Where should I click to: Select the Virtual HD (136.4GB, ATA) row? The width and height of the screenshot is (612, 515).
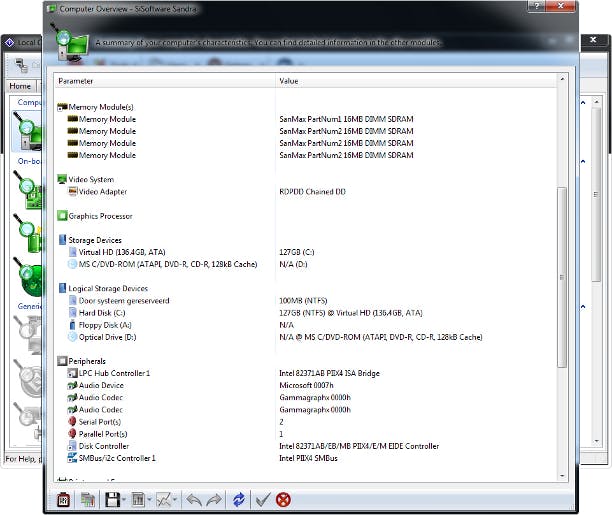122,252
